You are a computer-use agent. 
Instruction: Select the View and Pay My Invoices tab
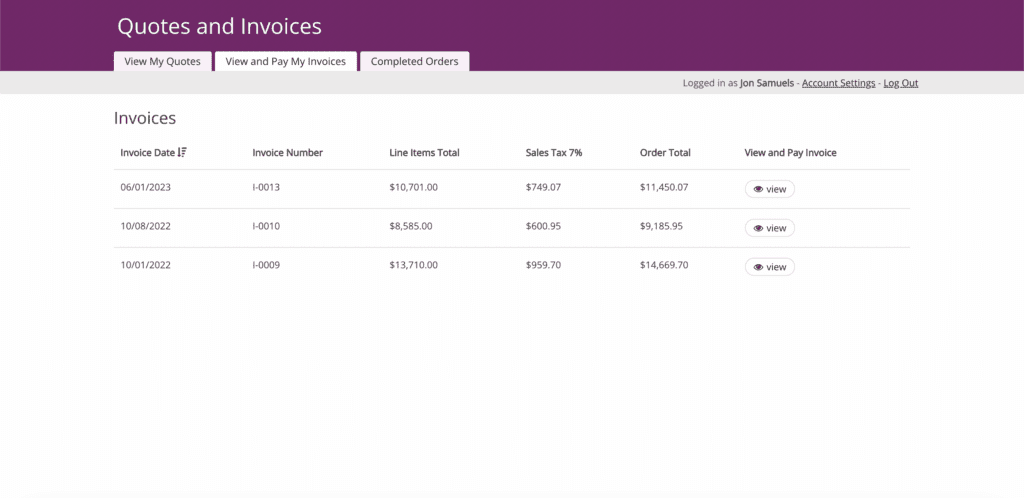(x=285, y=61)
